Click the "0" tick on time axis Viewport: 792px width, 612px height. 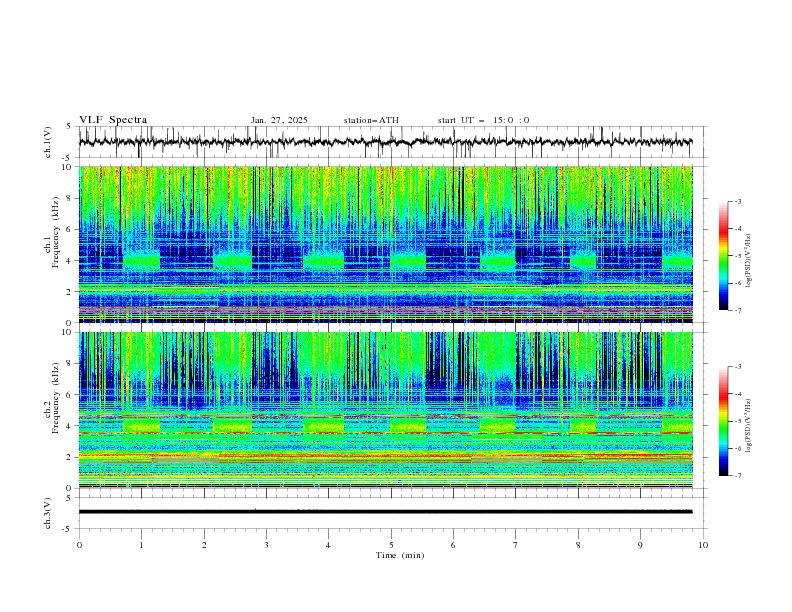click(x=79, y=545)
